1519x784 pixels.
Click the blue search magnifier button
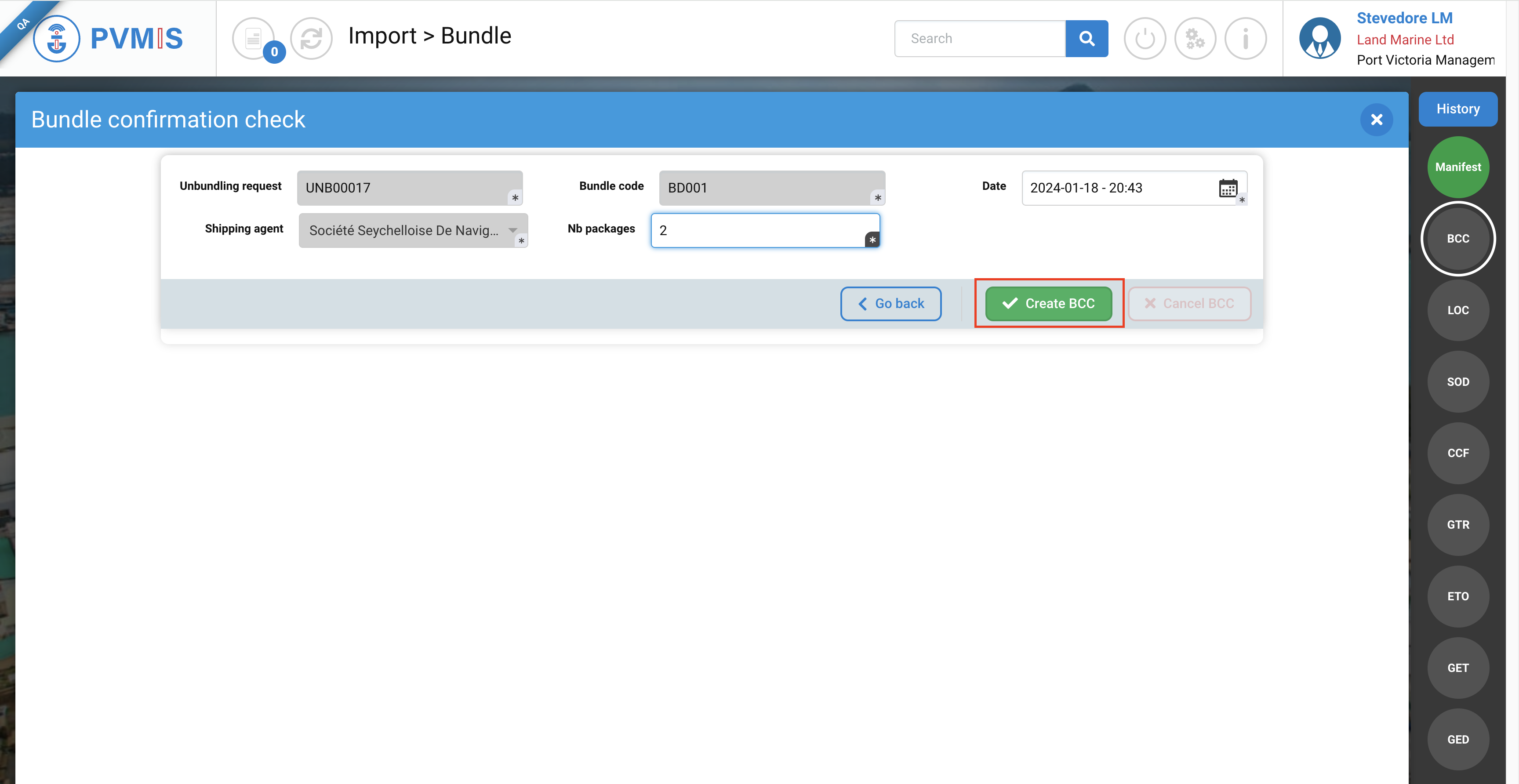tap(1086, 39)
